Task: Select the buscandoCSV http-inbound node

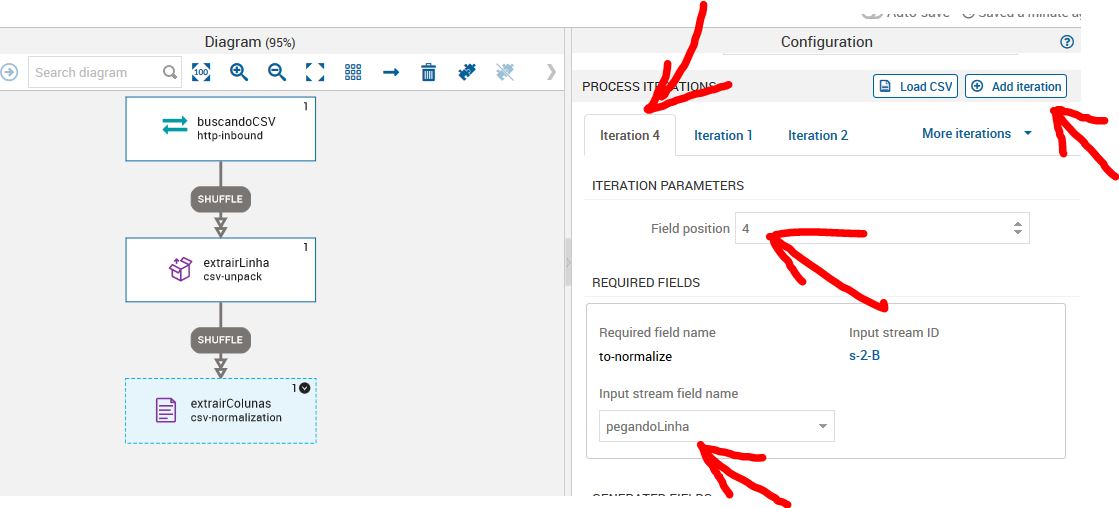Action: point(220,128)
